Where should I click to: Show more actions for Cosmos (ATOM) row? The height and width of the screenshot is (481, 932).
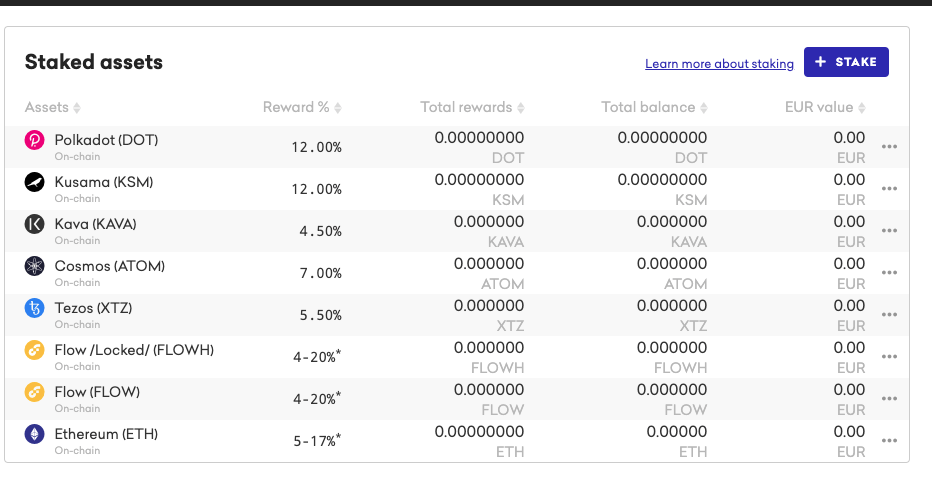(x=889, y=273)
